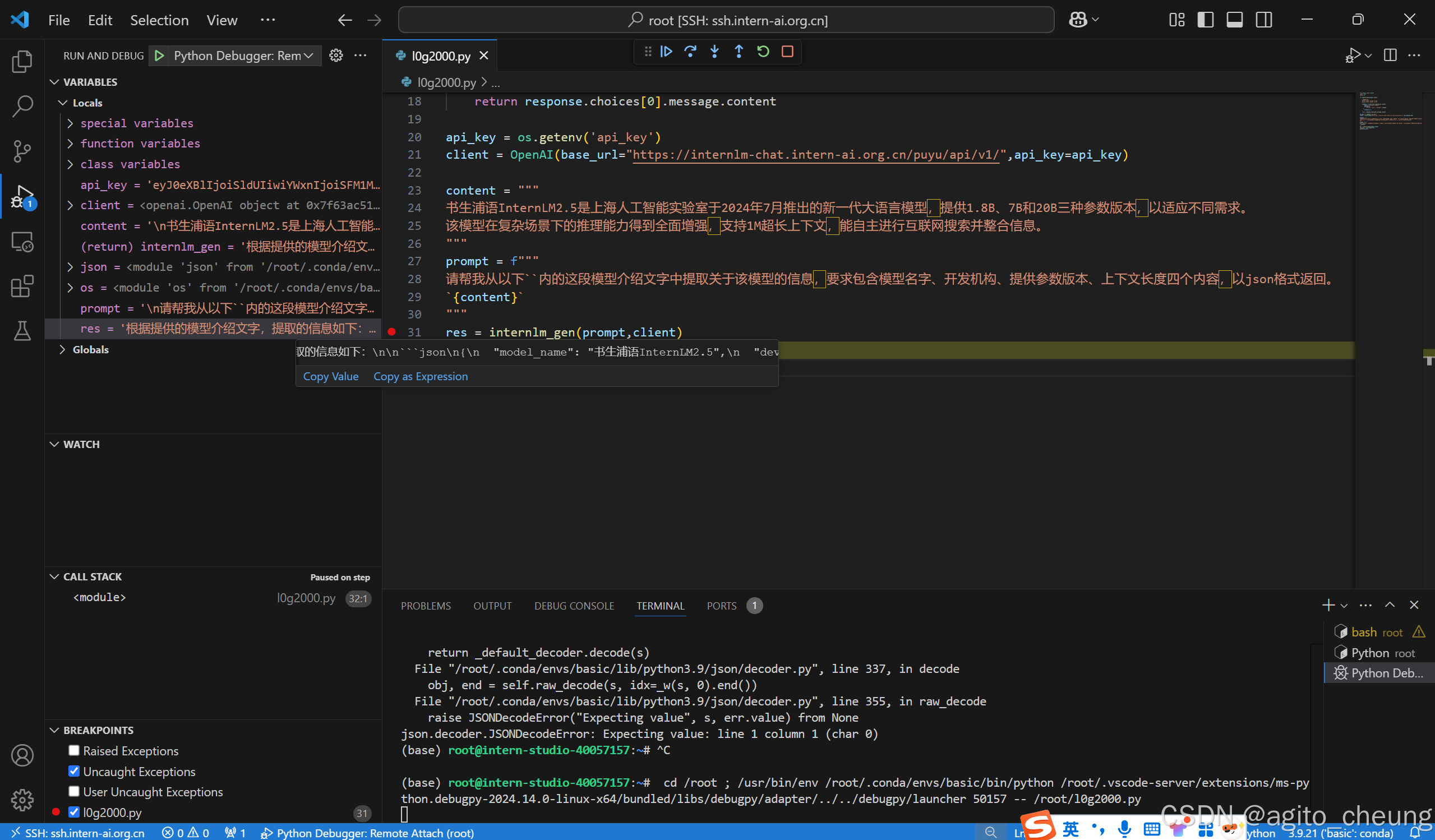The width and height of the screenshot is (1435, 840).
Task: Open the Testing flask view
Action: tap(22, 331)
